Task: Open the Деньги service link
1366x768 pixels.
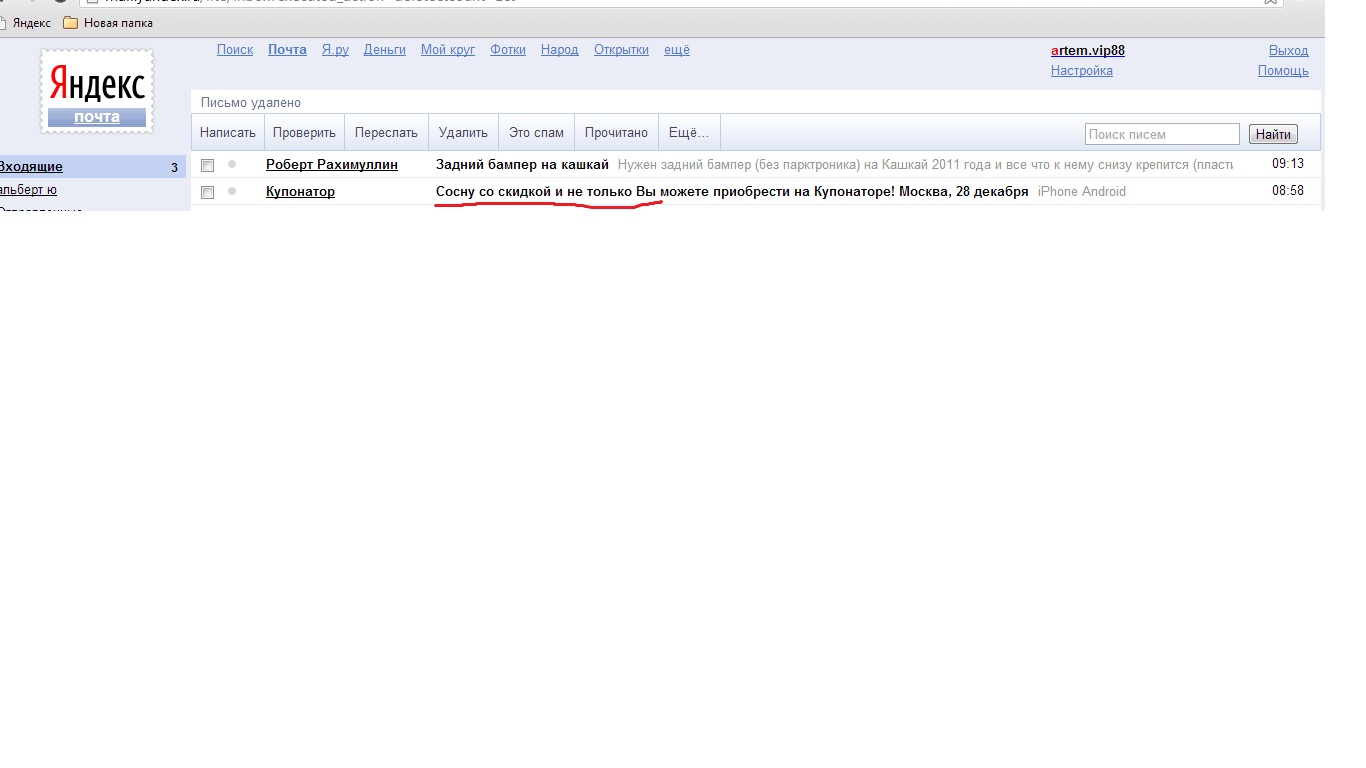Action: pyautogui.click(x=385, y=50)
